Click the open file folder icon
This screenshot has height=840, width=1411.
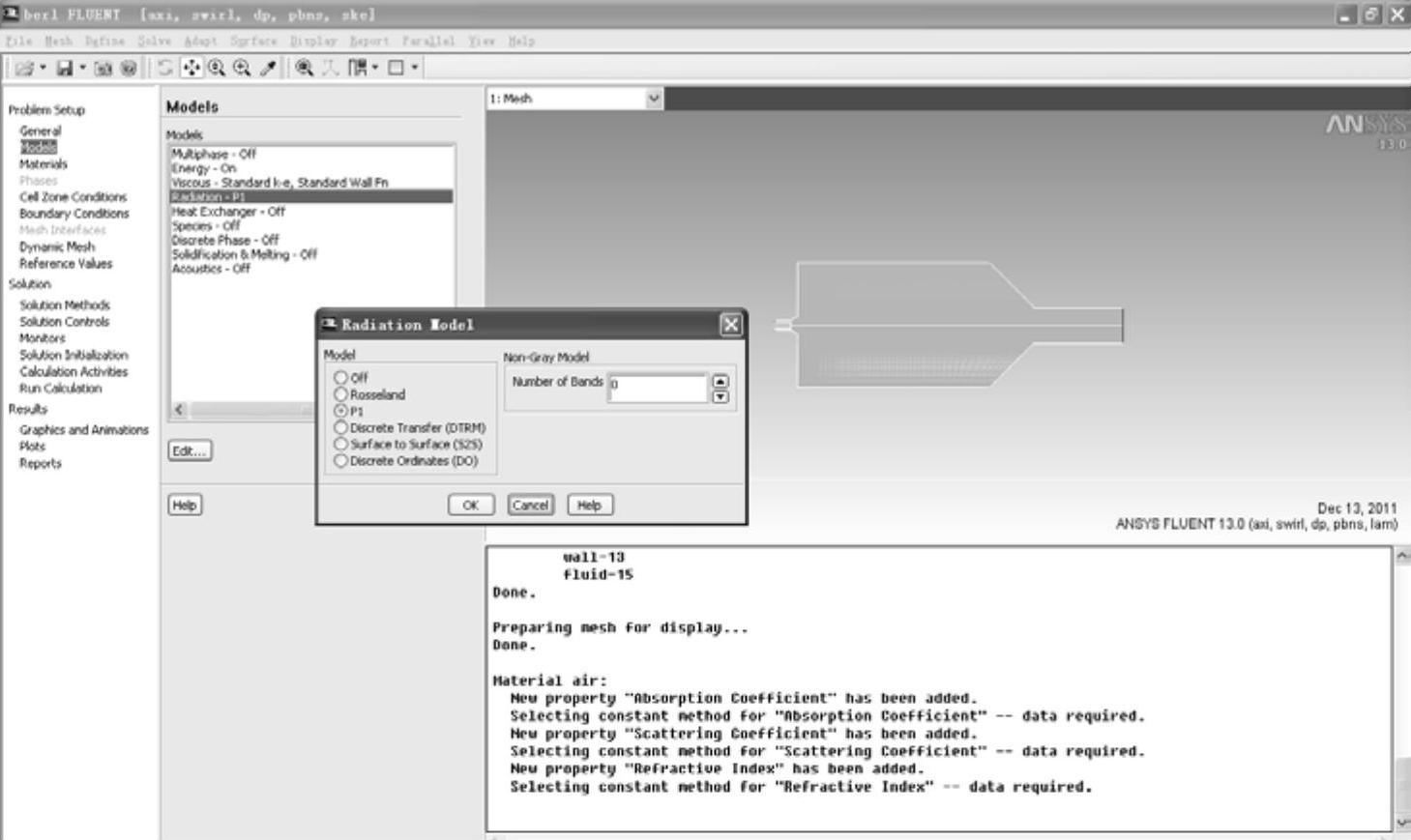pyautogui.click(x=24, y=68)
